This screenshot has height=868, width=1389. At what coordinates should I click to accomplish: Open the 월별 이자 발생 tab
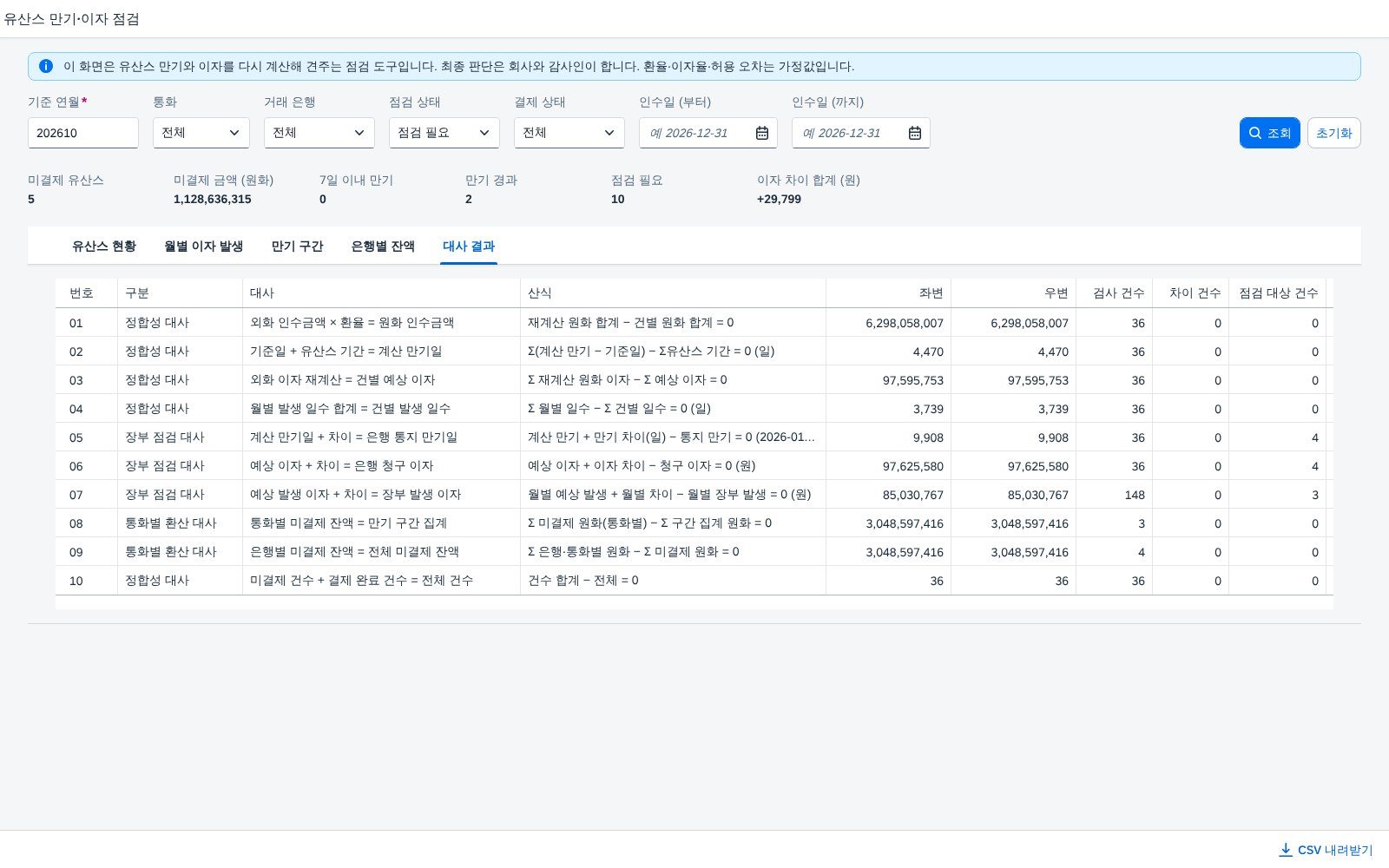click(x=204, y=247)
